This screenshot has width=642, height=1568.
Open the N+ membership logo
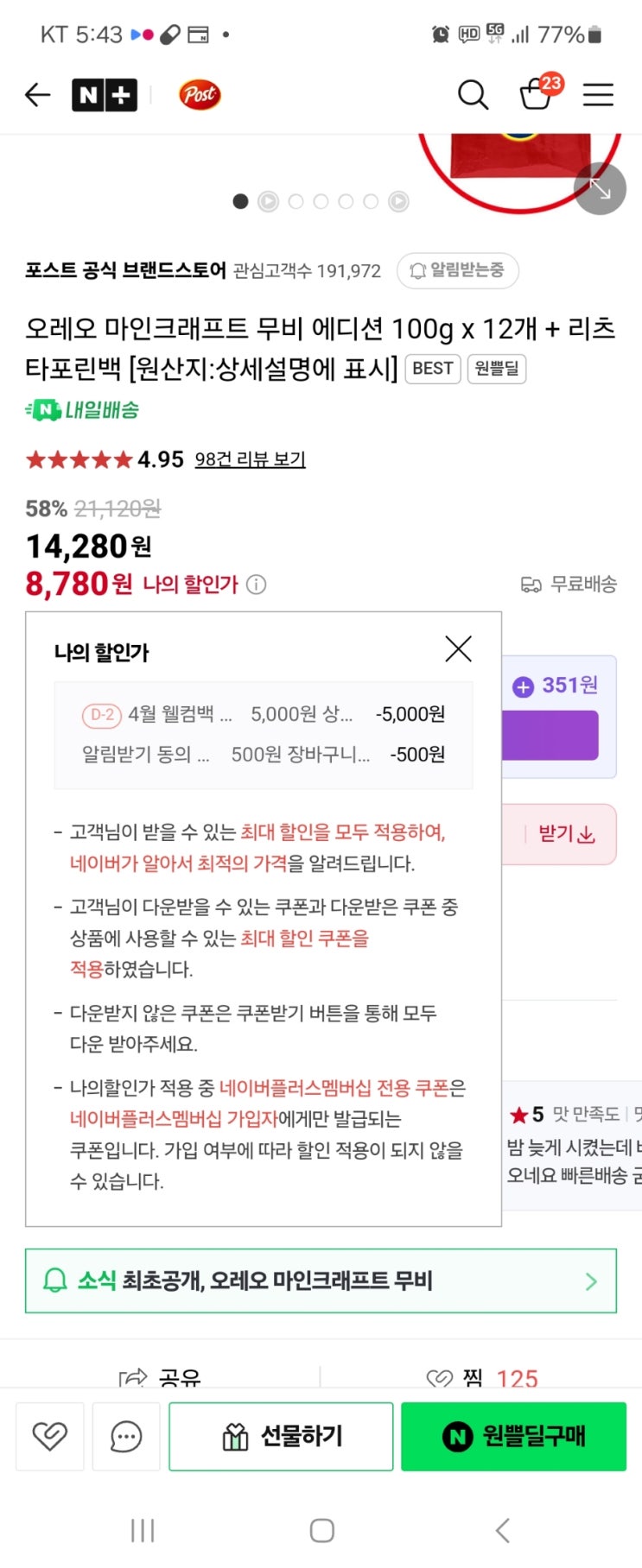tap(104, 94)
